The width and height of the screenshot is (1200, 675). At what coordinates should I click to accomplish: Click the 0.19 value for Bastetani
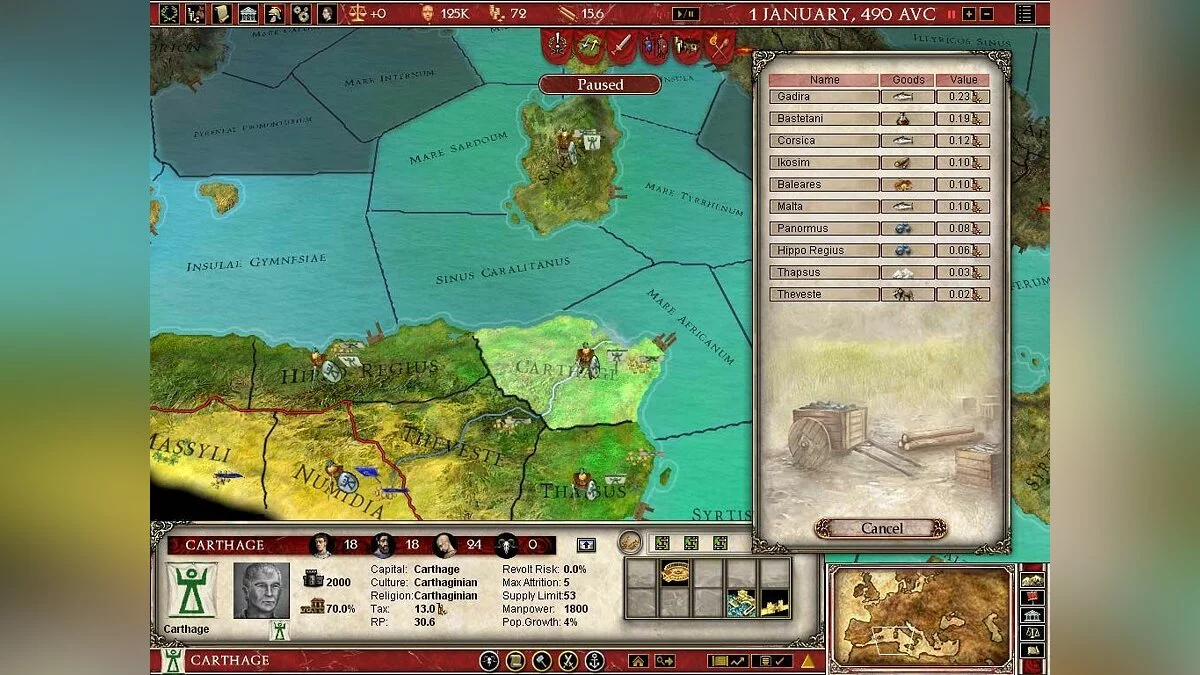click(x=964, y=119)
